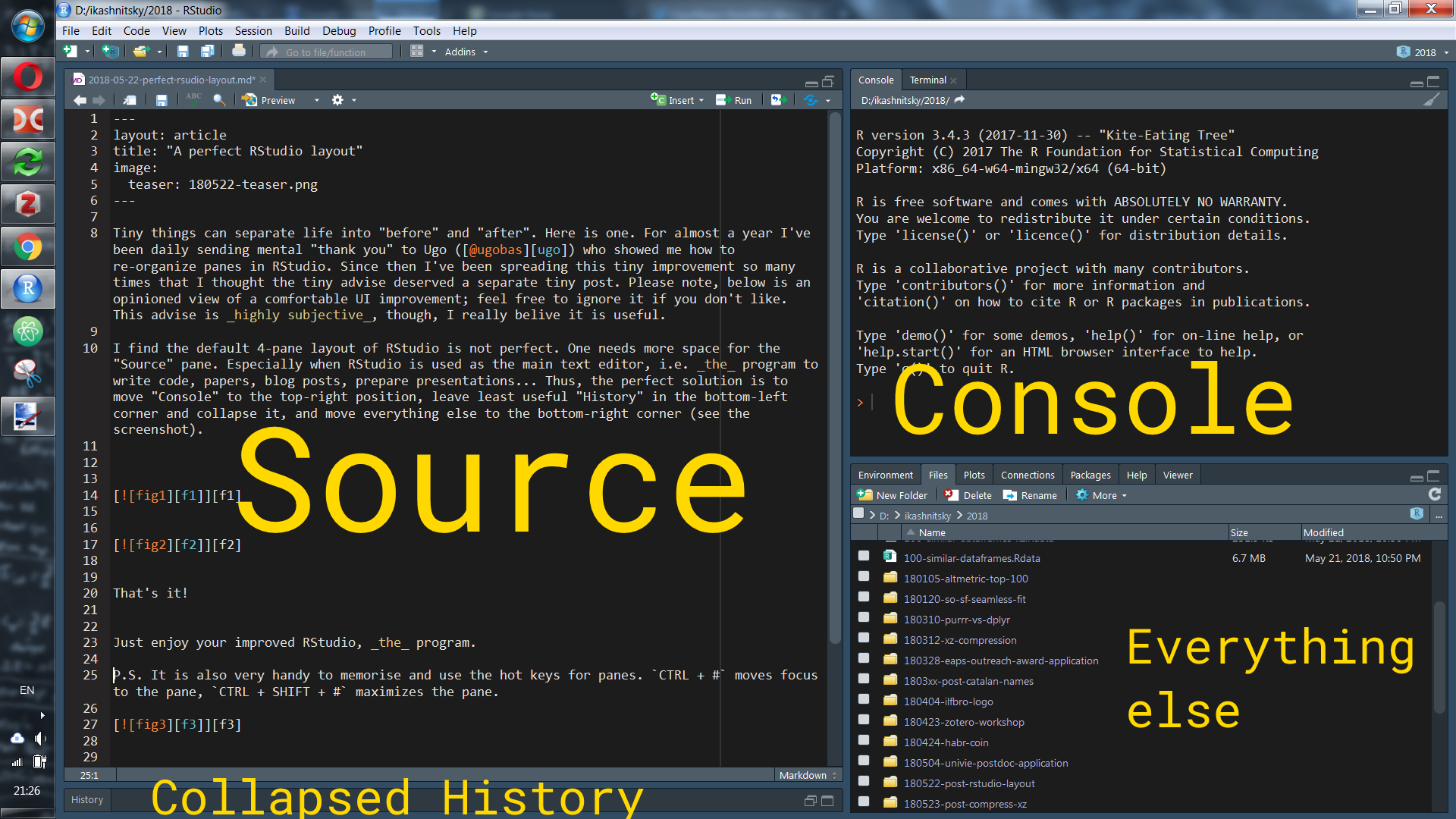This screenshot has width=1456, height=819.
Task: Open the Session menu
Action: (253, 31)
